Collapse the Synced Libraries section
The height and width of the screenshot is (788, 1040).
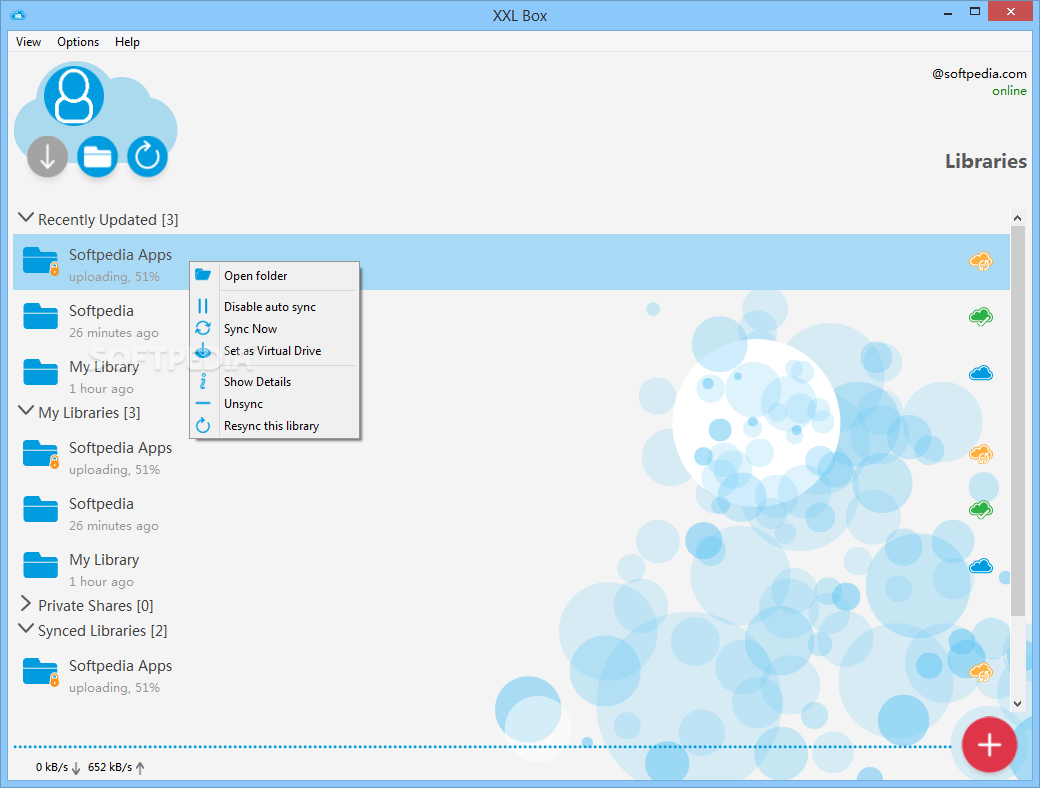point(26,628)
